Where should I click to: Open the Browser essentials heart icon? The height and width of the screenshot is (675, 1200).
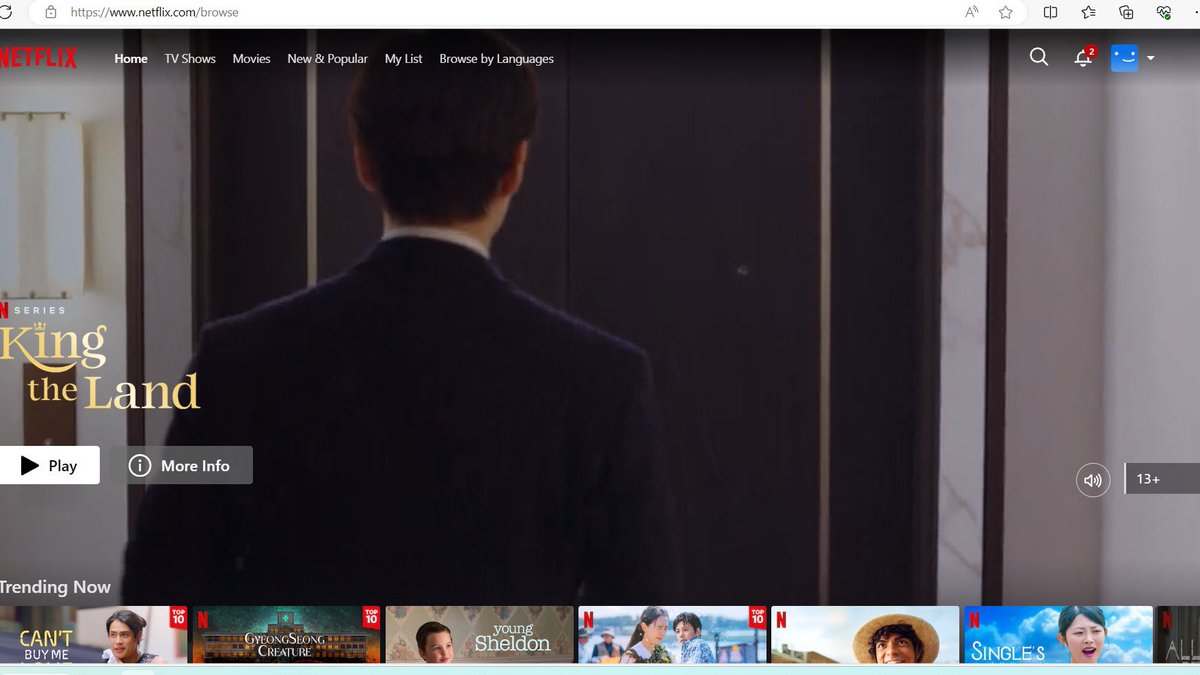[x=1164, y=12]
